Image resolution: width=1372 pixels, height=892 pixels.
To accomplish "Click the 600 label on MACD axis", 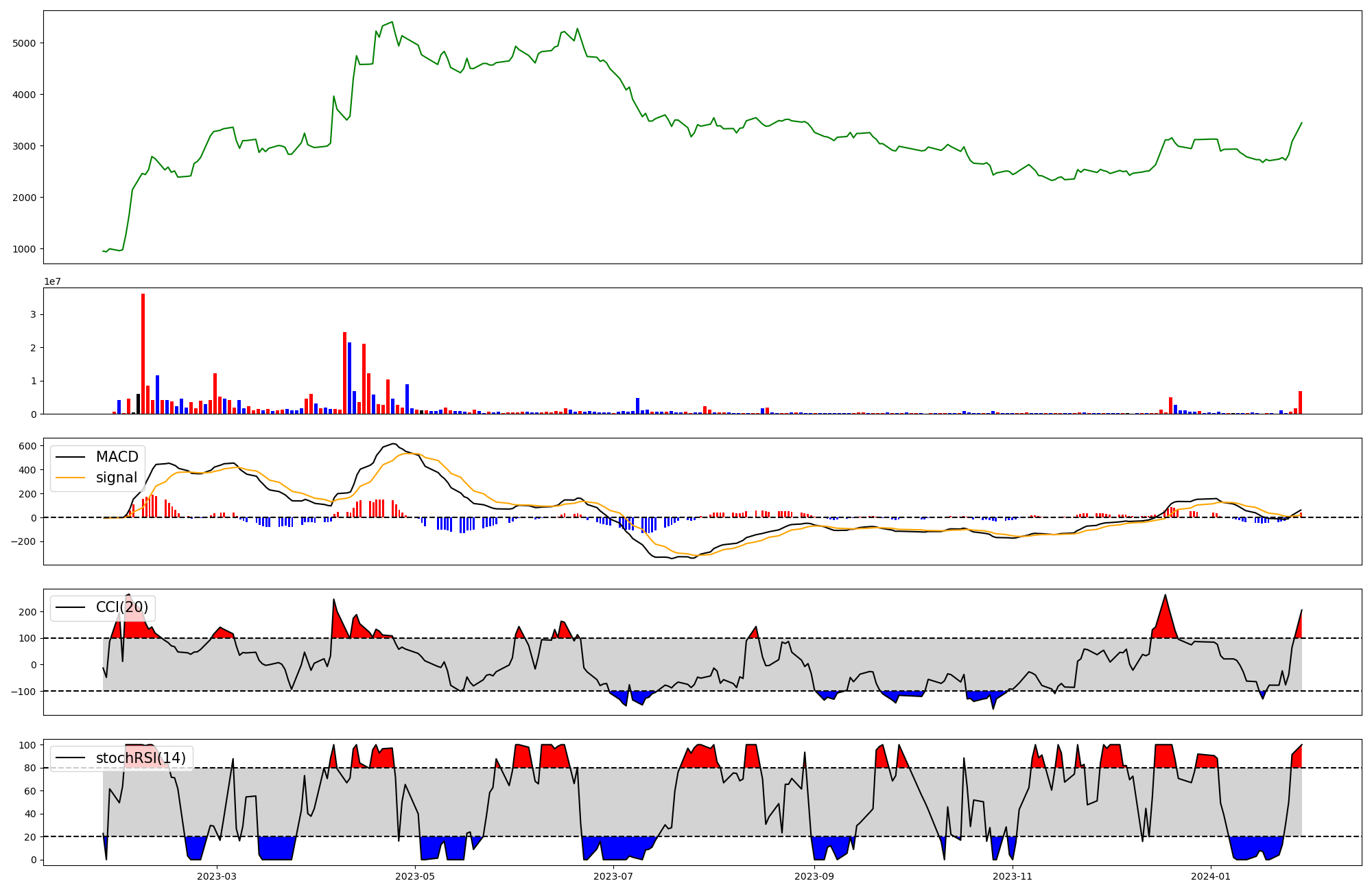I will click(28, 446).
